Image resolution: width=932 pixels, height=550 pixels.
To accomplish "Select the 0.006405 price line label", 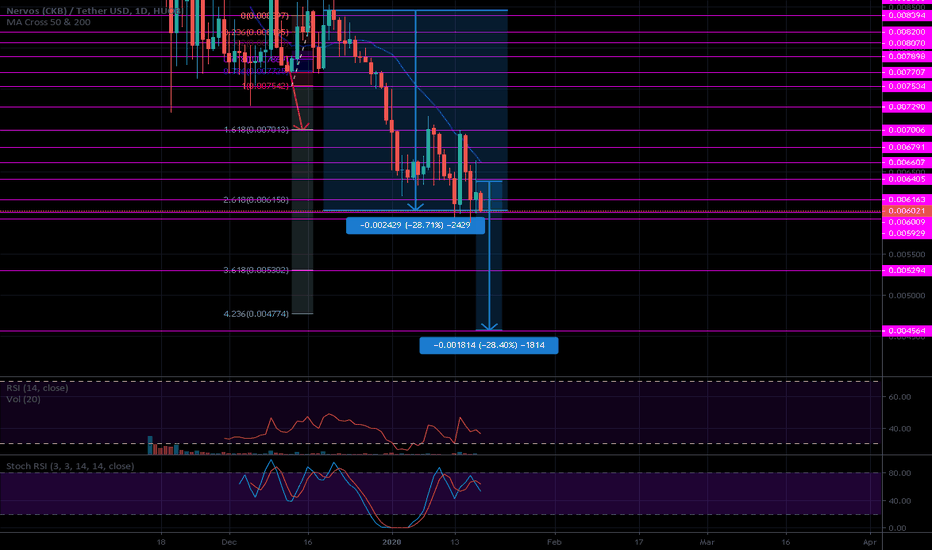I will [x=906, y=179].
